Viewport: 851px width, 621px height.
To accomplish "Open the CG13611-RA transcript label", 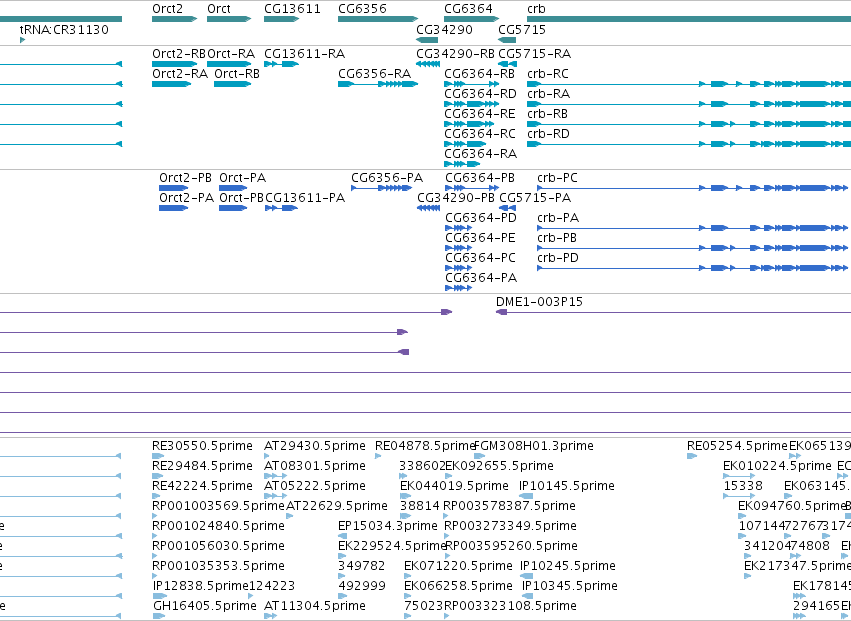I will coord(304,54).
